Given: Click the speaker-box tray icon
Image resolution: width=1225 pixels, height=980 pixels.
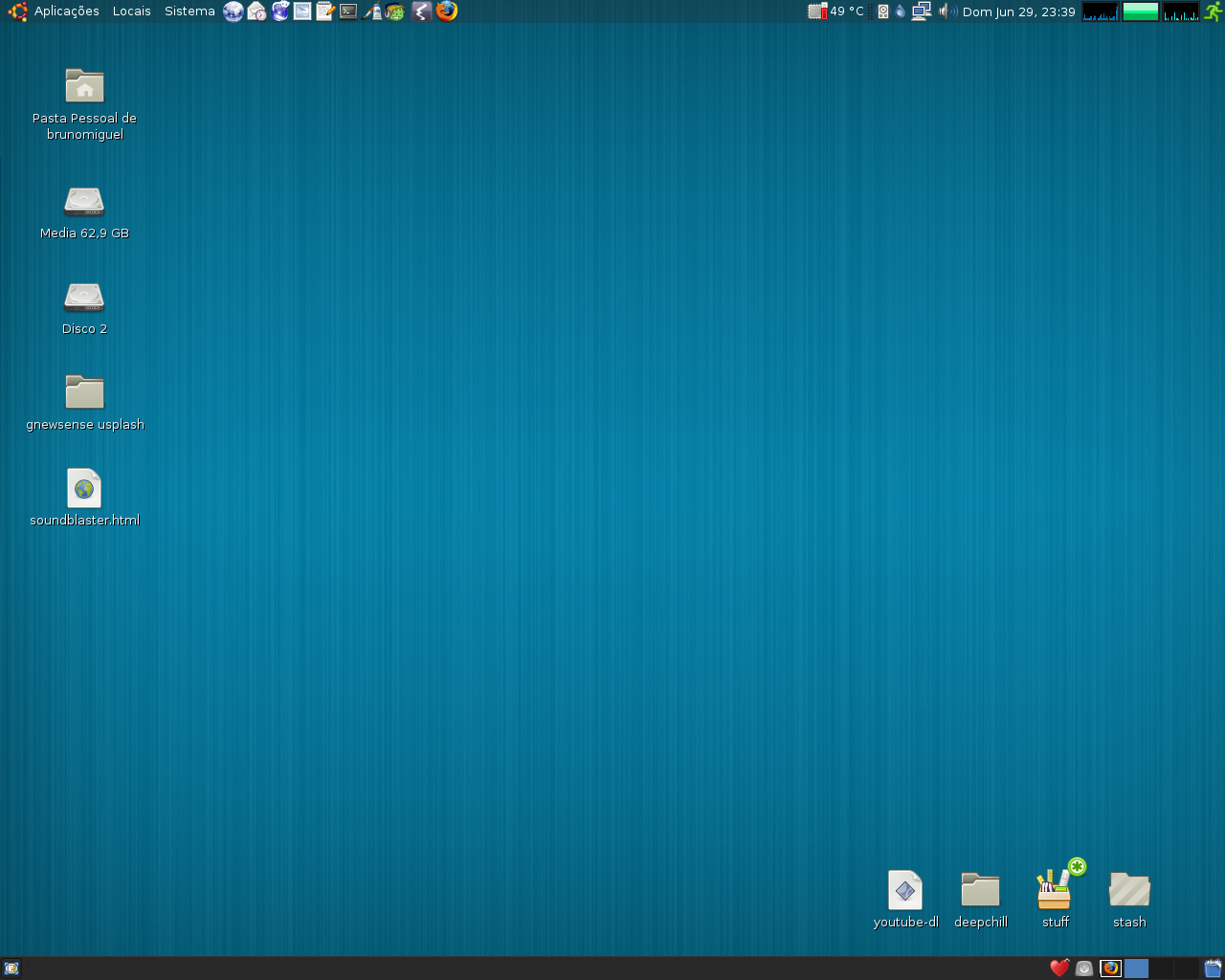Looking at the screenshot, I should tap(883, 11).
